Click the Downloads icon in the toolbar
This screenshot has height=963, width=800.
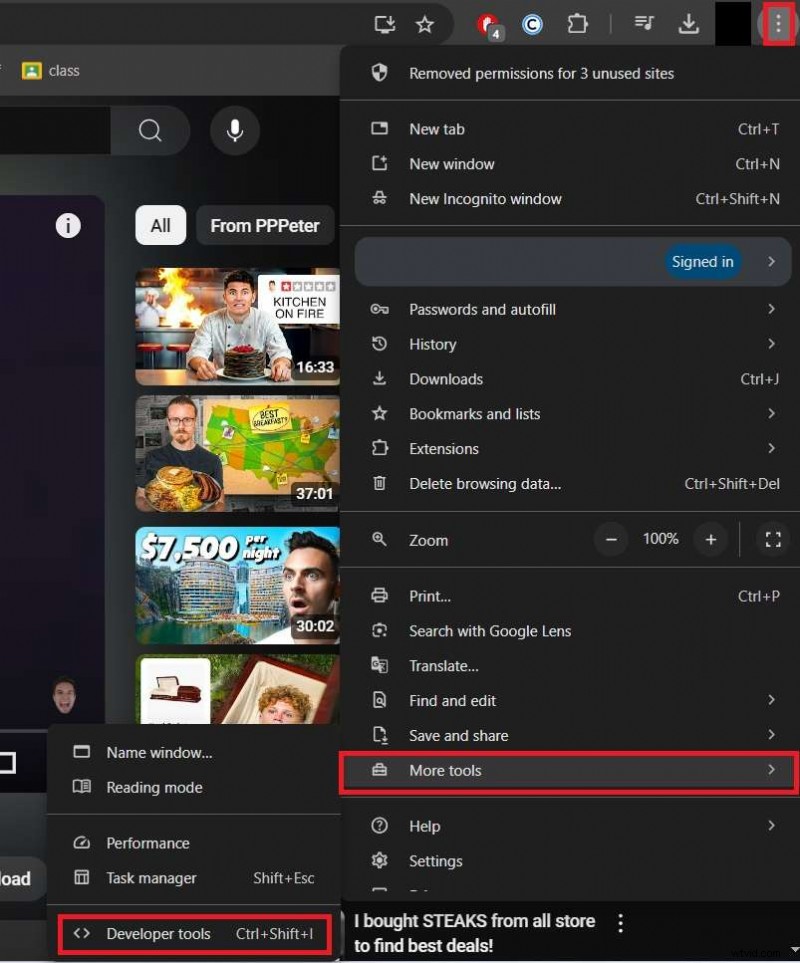coord(689,24)
